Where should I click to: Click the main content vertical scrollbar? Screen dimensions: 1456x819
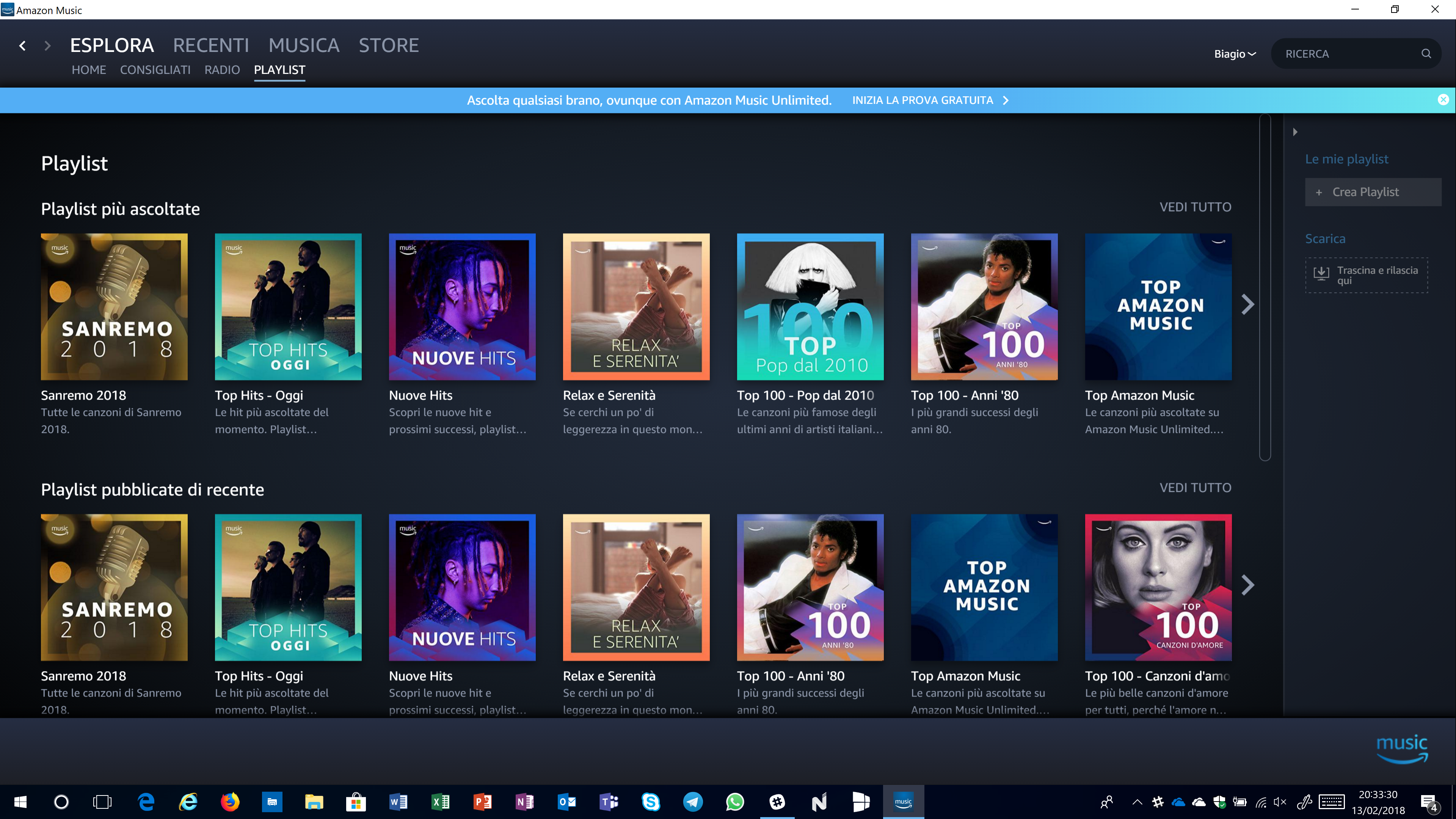[x=1265, y=287]
